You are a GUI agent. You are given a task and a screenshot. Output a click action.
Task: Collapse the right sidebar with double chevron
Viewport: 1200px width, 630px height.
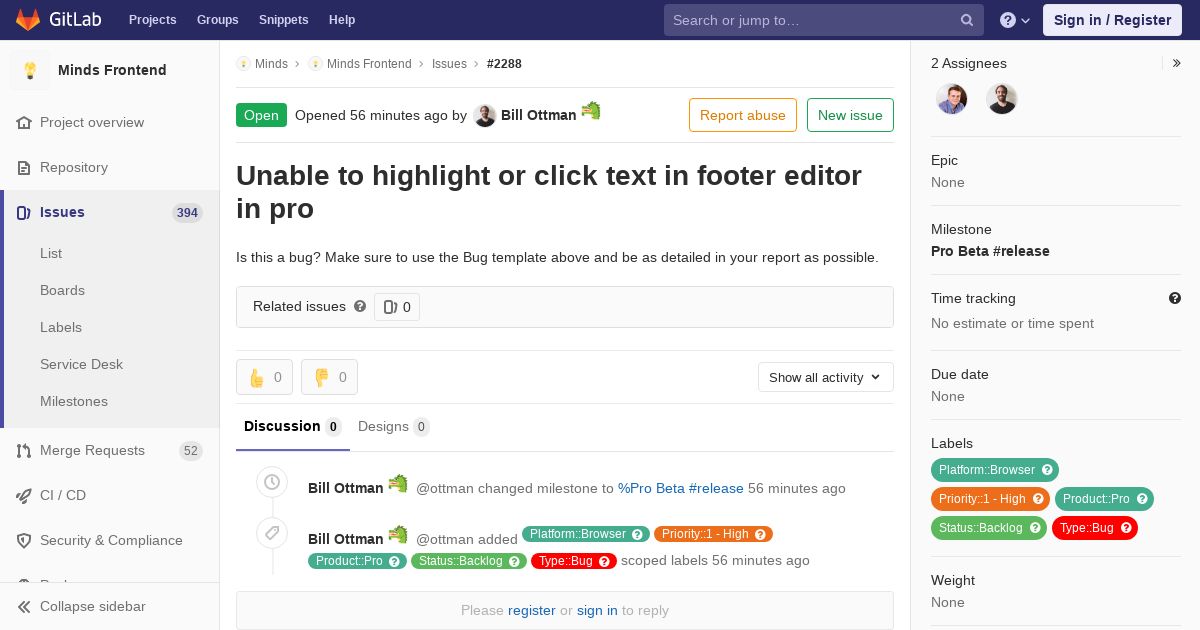coord(1177,63)
